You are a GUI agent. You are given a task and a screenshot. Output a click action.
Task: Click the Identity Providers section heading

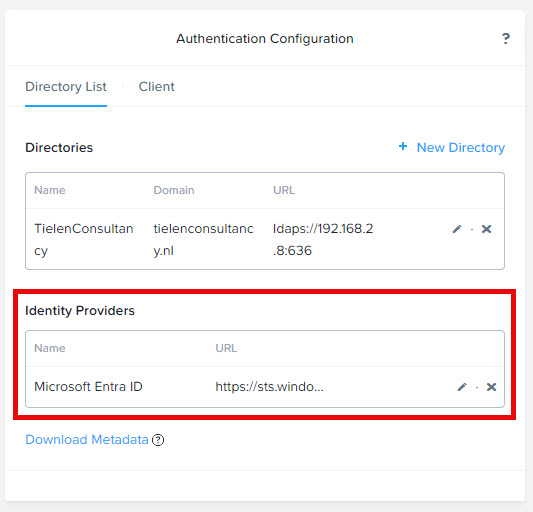[x=80, y=311]
